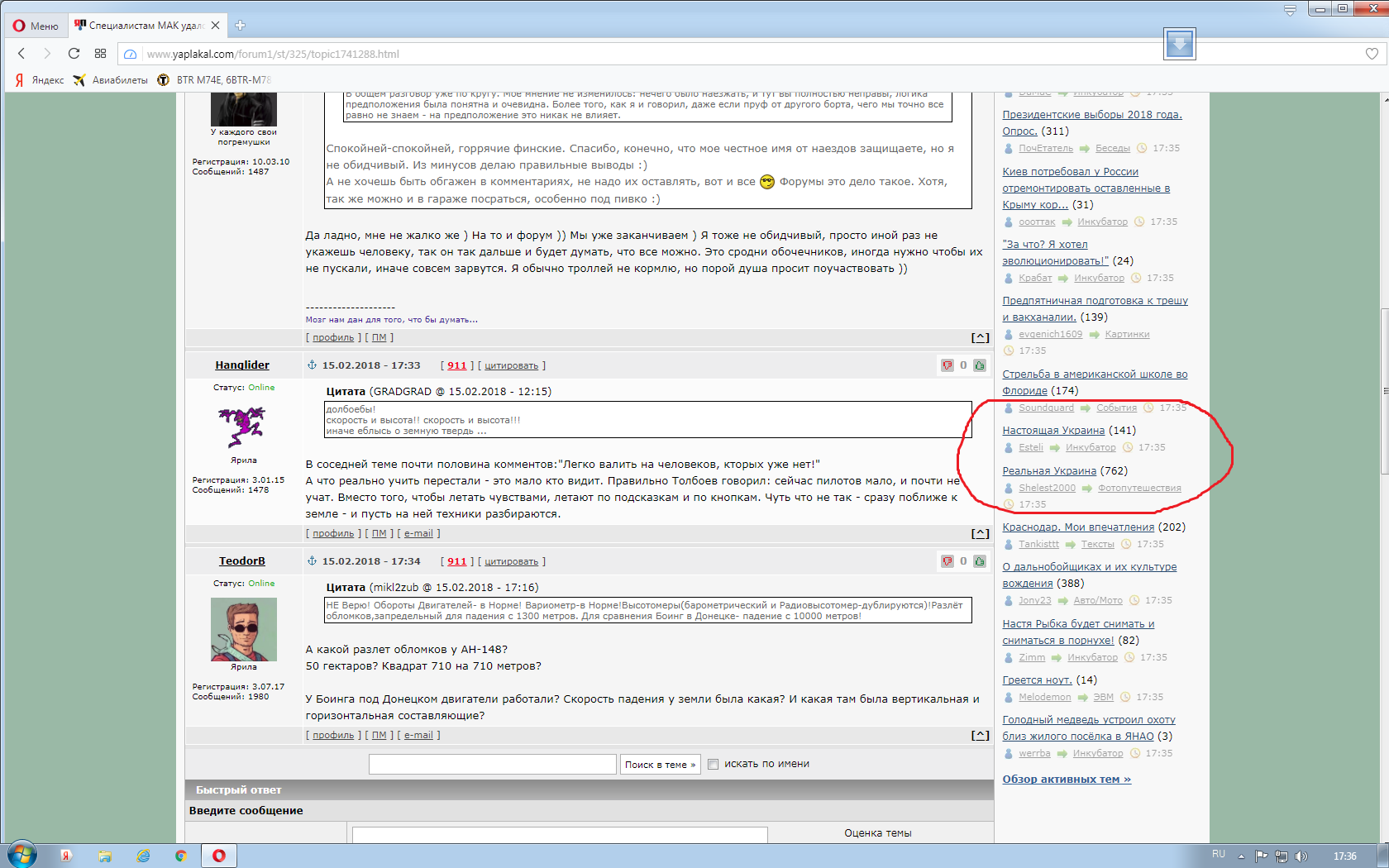The image size is (1389, 868).
Task: Enable искать по имени checkbox
Action: point(713,765)
